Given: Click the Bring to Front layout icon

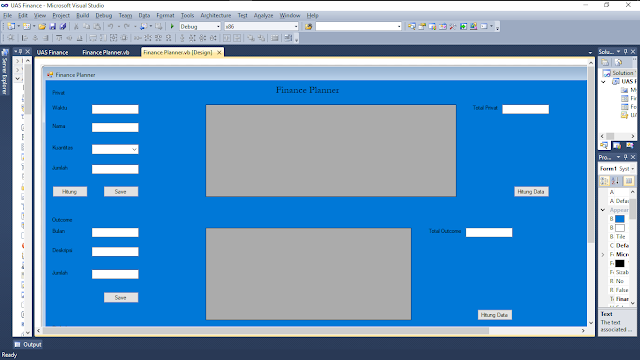Looking at the screenshot, I should point(251,38).
